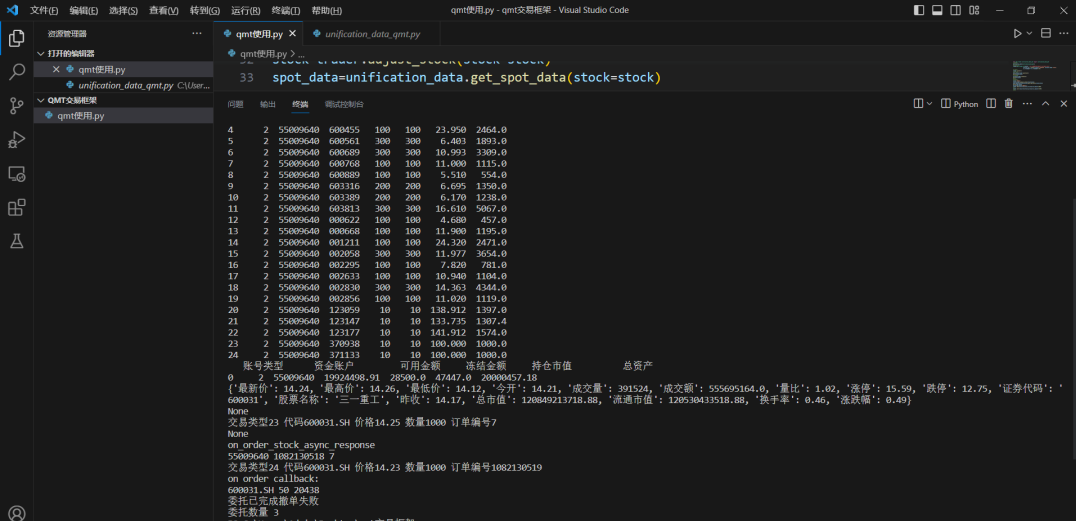Viewport: 1076px width, 521px height.
Task: Click terminal text '委托已完成撤单失败'
Action: pyautogui.click(x=272, y=501)
